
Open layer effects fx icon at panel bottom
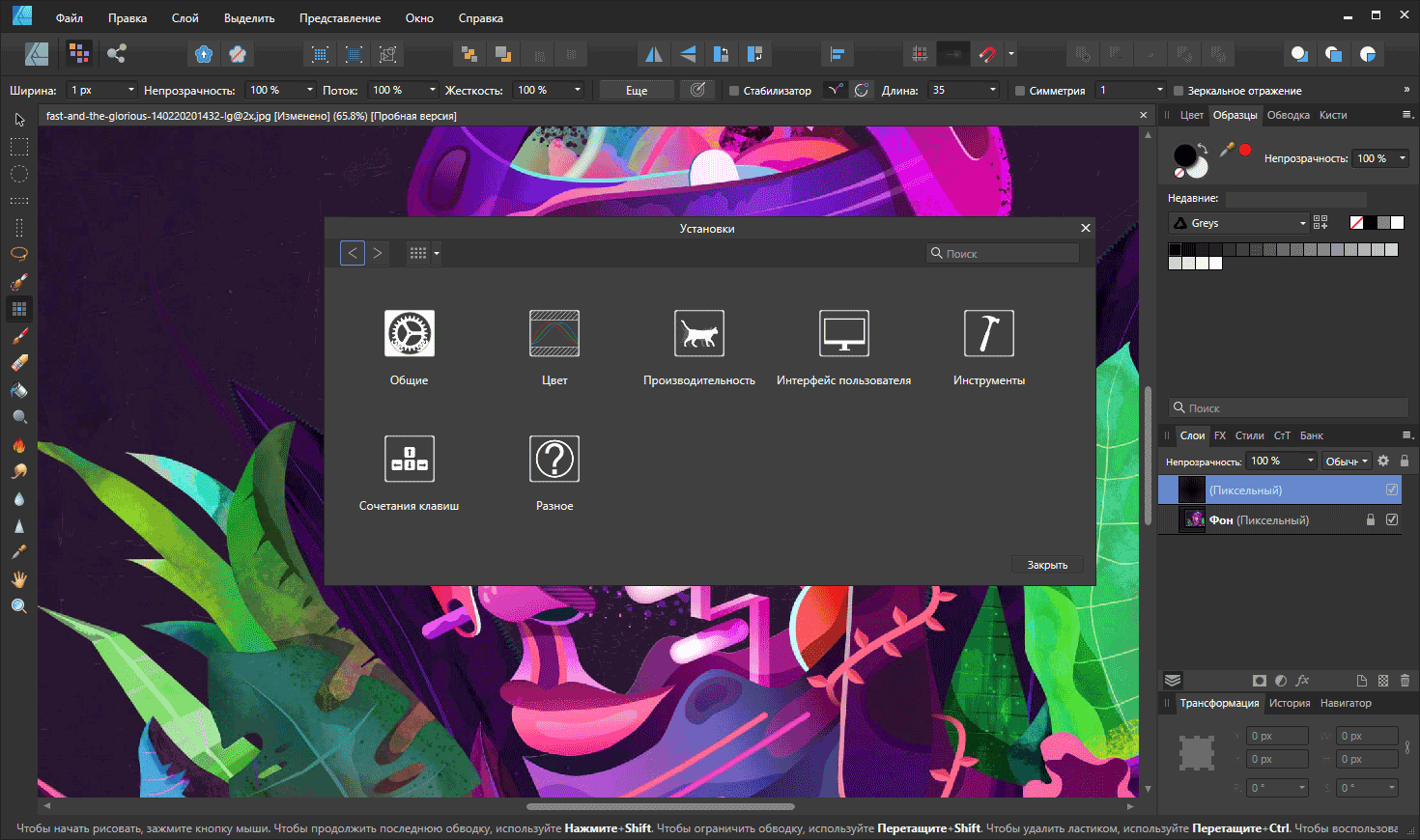tap(1302, 681)
